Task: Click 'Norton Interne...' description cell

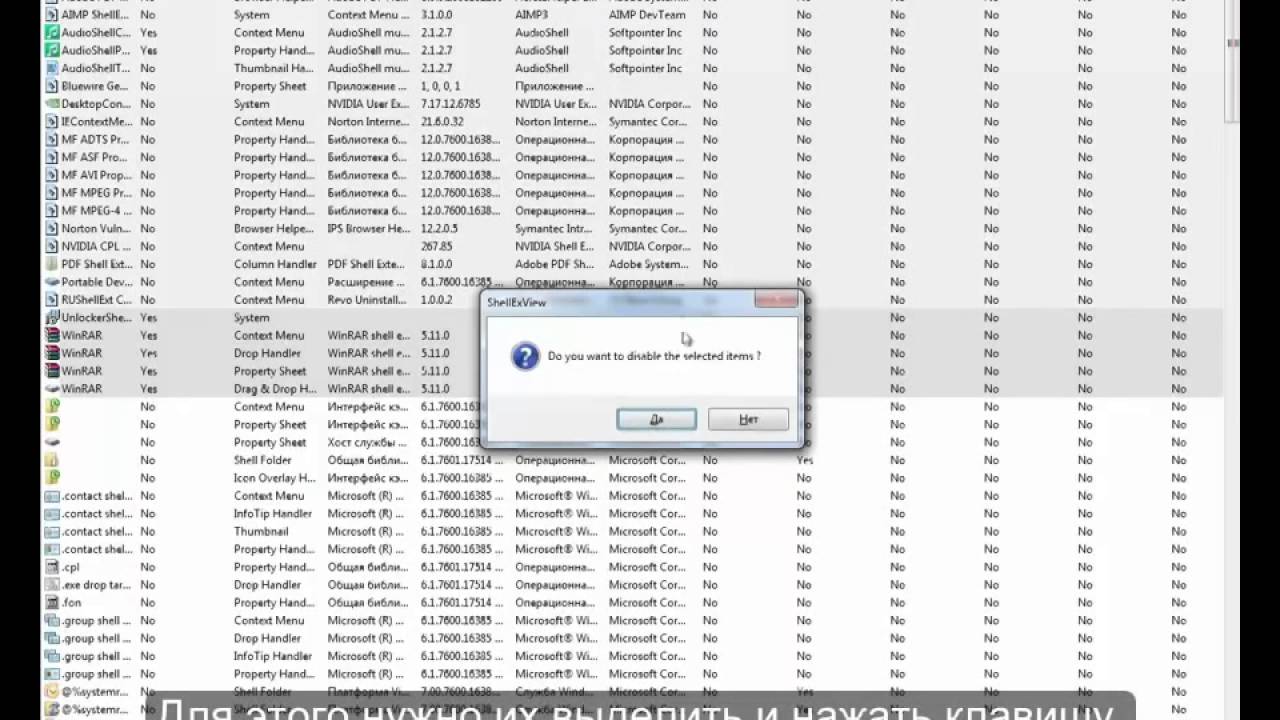Action: tap(368, 122)
